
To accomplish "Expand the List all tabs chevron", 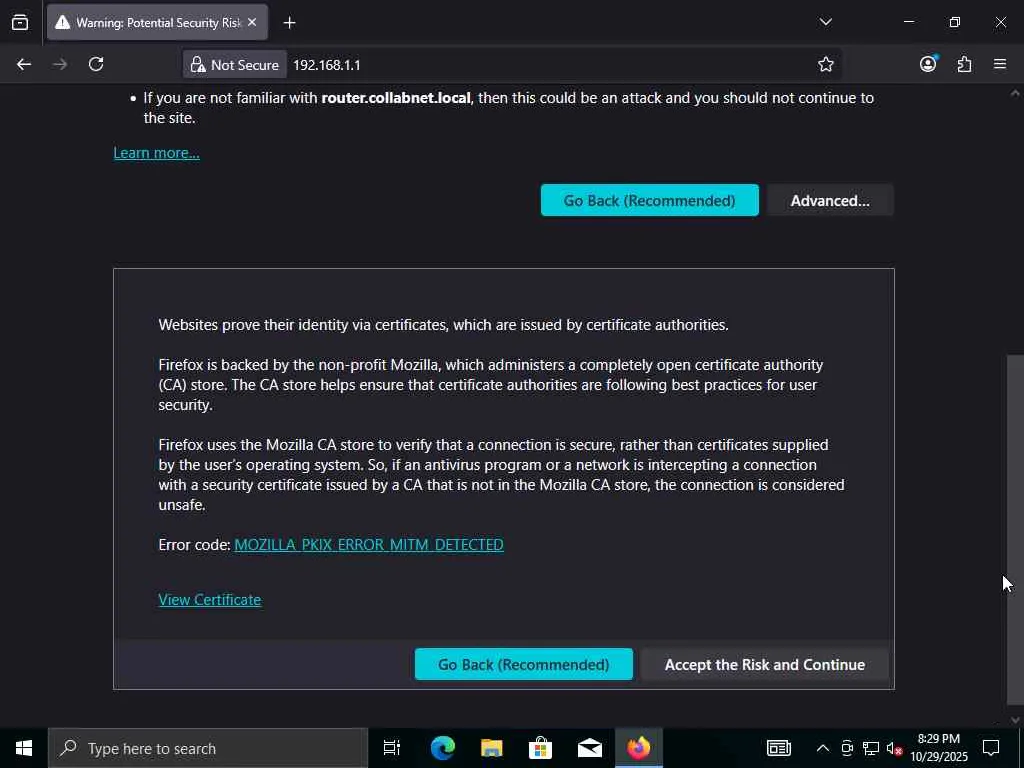I will tap(825, 22).
